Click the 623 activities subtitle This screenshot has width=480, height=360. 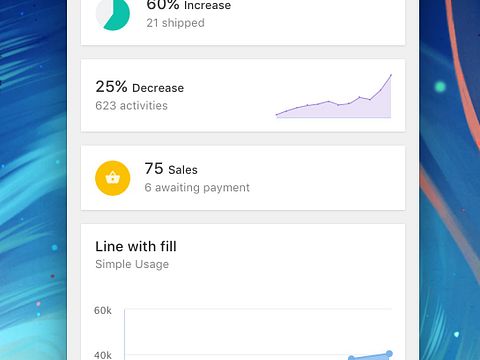pyautogui.click(x=131, y=106)
